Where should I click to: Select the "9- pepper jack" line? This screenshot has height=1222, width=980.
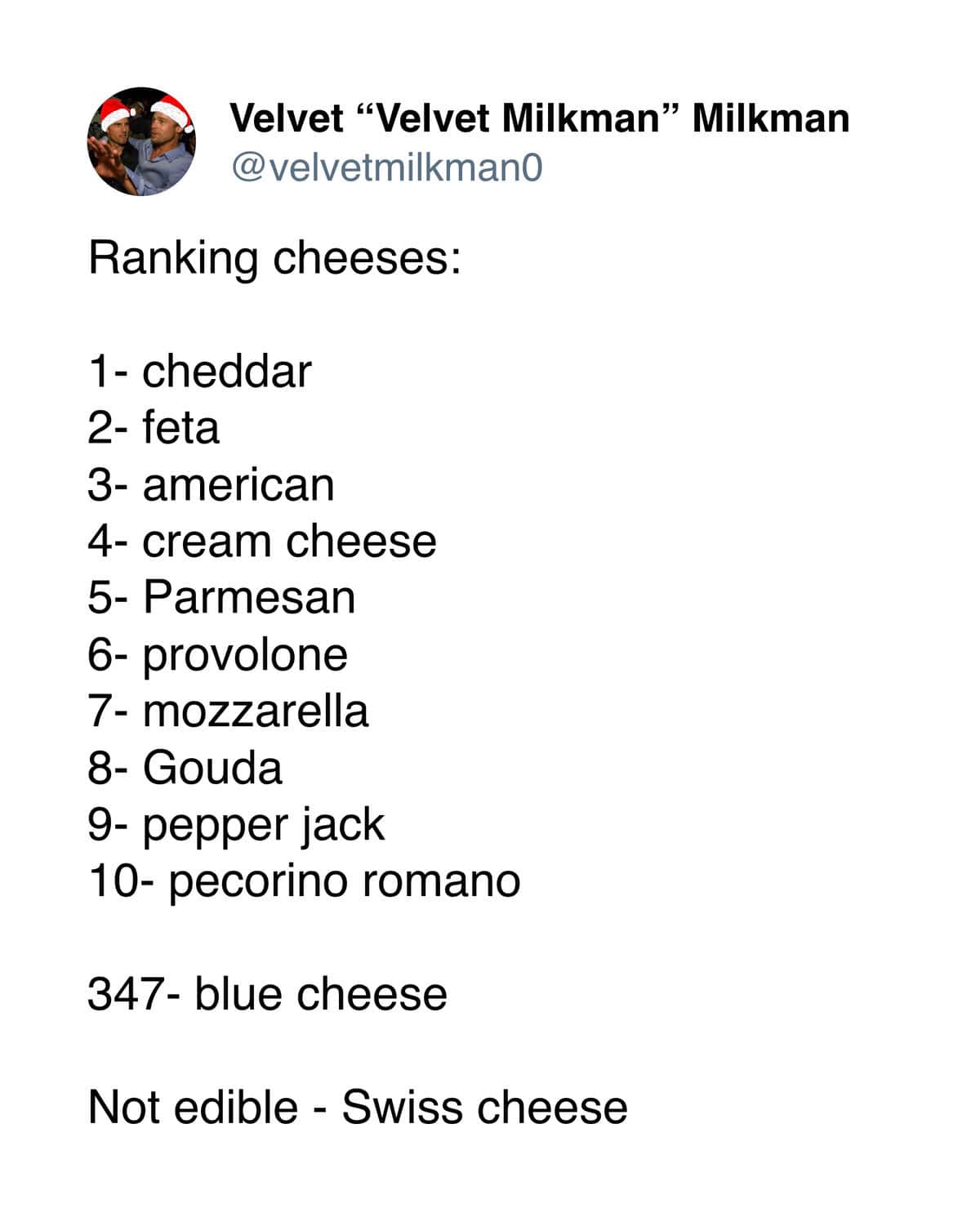tap(236, 824)
